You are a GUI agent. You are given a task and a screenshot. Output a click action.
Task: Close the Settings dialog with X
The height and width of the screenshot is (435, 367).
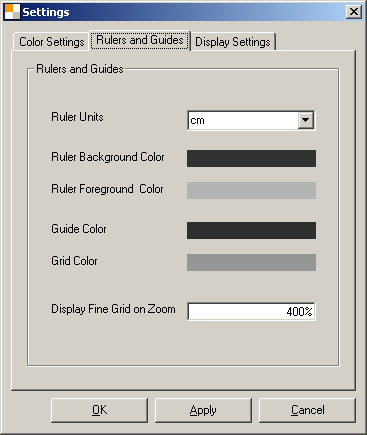[353, 12]
